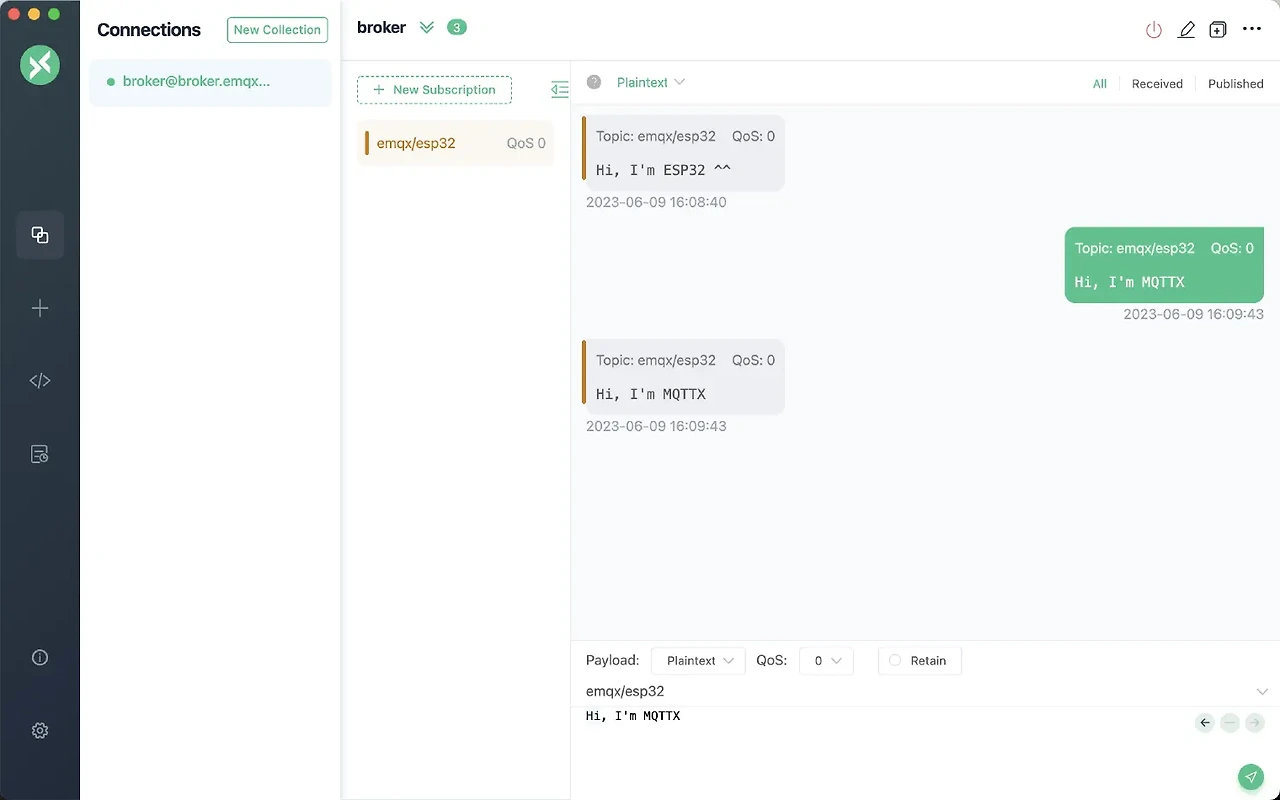
Task: Open the three-dot more menu
Action: [1252, 29]
